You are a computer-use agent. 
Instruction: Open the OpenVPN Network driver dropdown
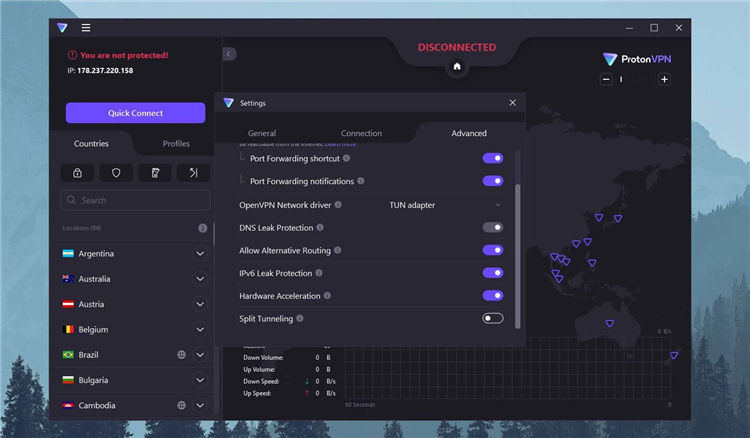click(x=445, y=205)
